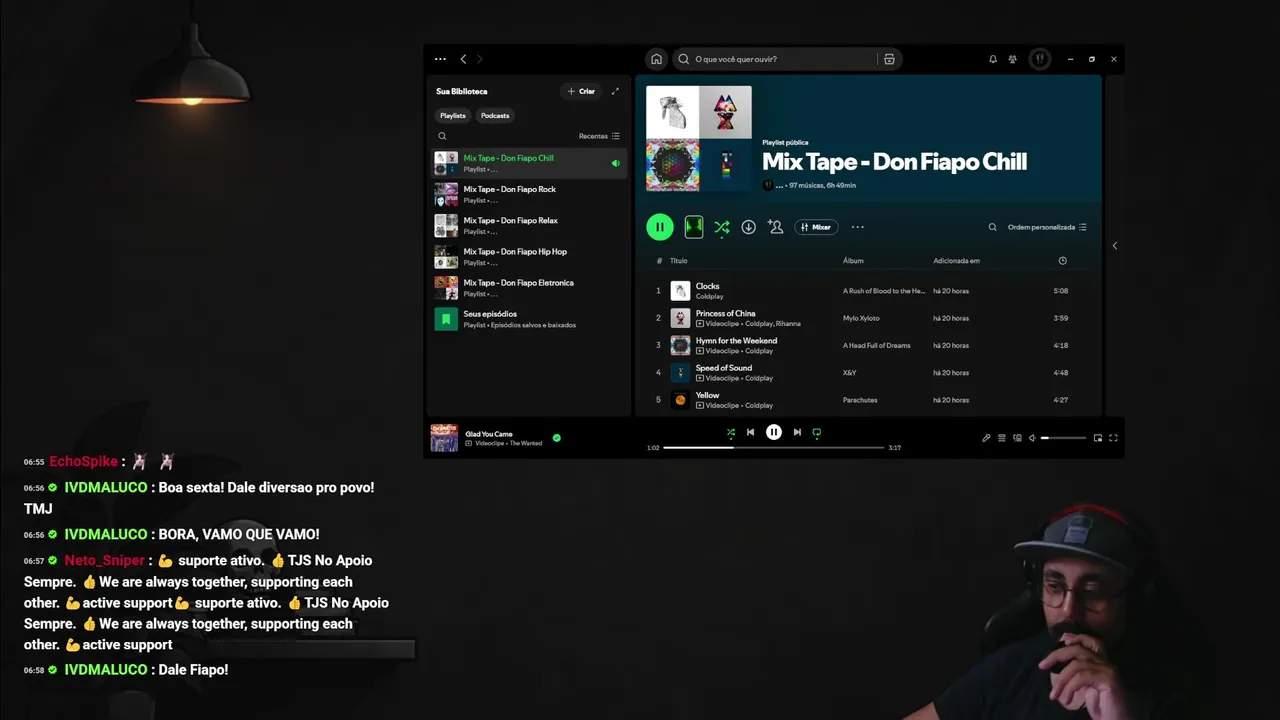Sort by Título column header
The width and height of the screenshot is (1280, 720).
(679, 261)
